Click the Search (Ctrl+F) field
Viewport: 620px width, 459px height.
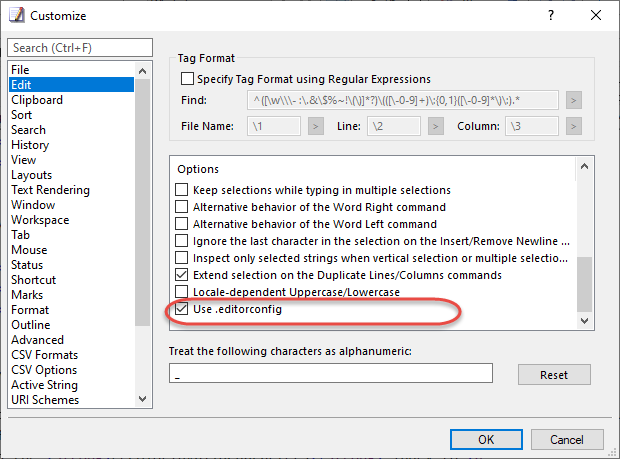tap(80, 47)
